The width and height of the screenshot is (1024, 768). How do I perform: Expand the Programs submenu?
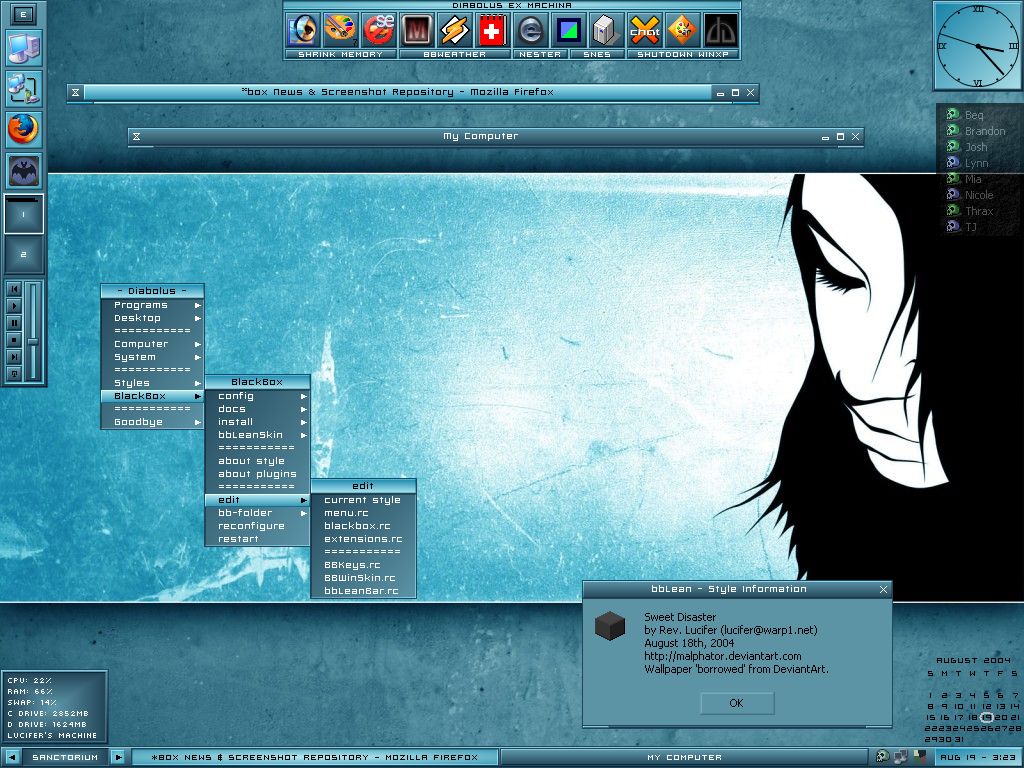click(153, 305)
